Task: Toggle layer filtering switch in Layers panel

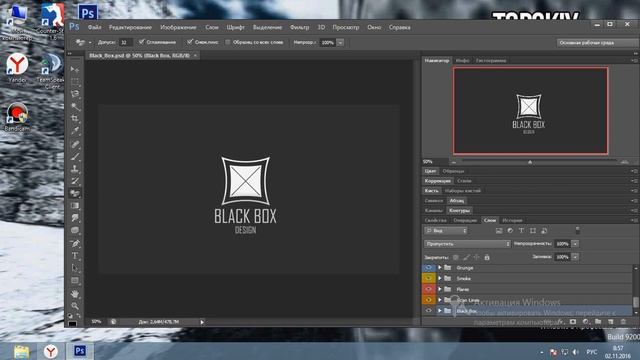Action: coord(577,231)
